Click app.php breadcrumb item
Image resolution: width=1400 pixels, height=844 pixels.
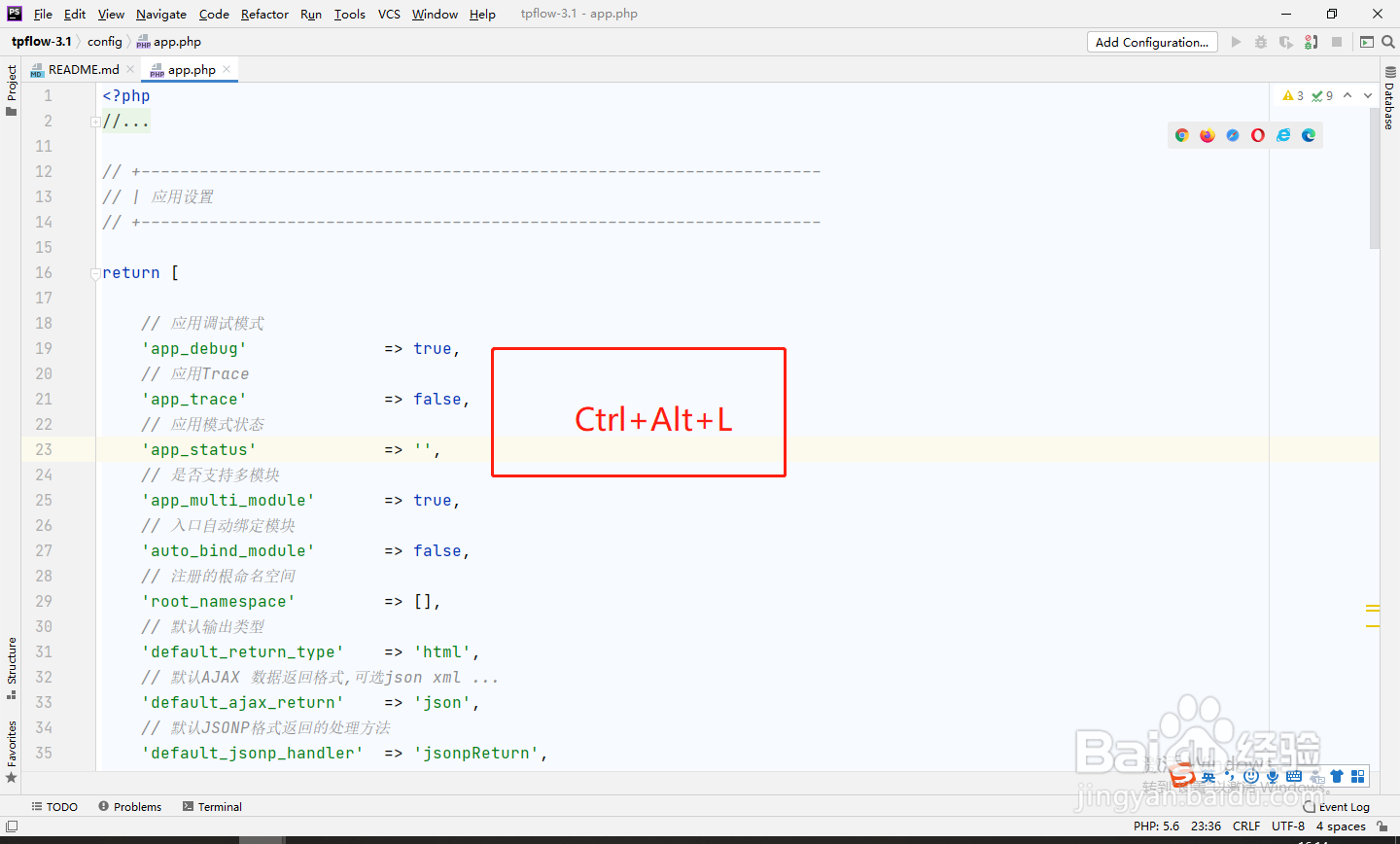169,42
